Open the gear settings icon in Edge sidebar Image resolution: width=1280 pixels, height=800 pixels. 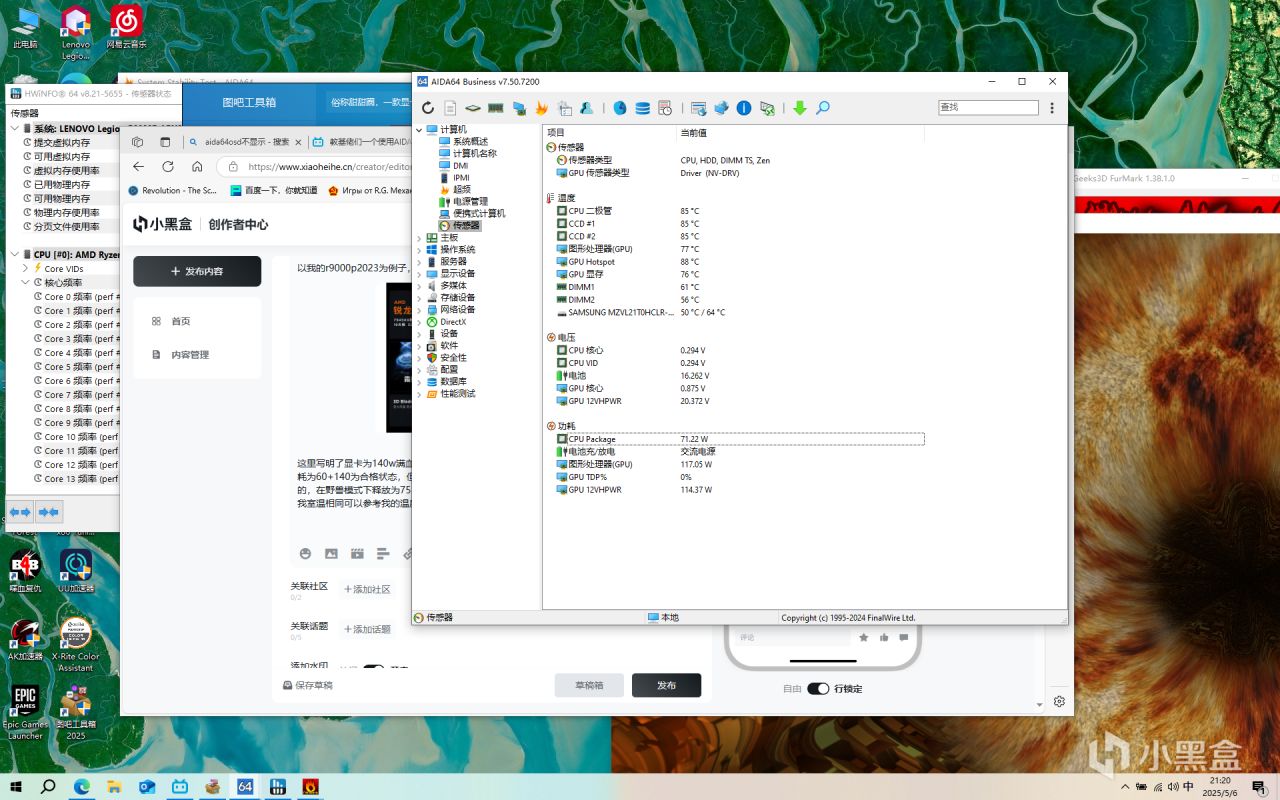pos(1059,702)
